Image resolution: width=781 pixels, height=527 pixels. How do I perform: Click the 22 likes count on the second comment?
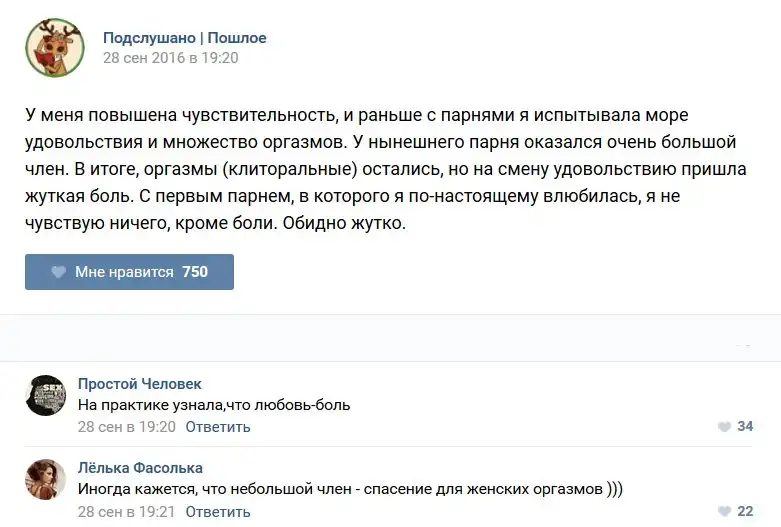745,511
